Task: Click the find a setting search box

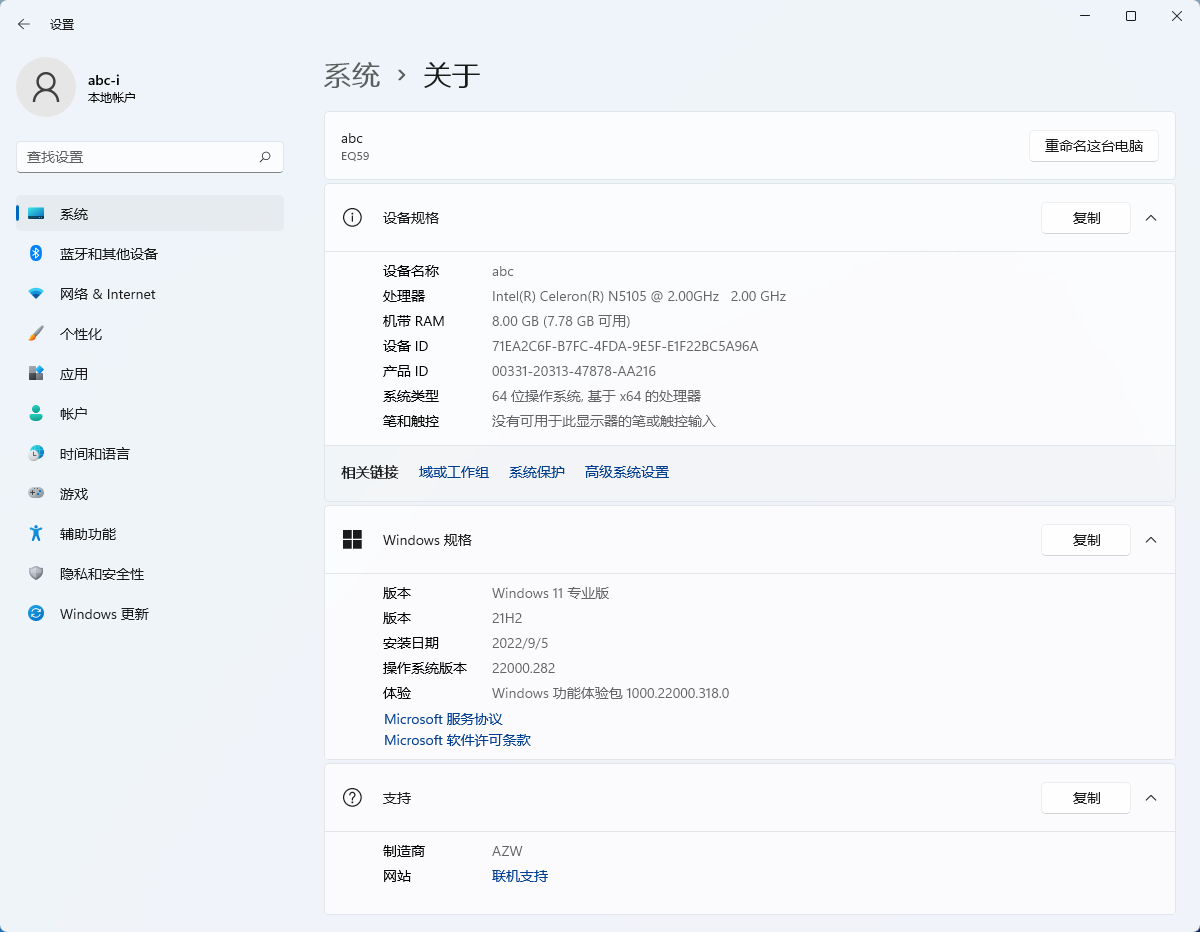Action: (140, 157)
